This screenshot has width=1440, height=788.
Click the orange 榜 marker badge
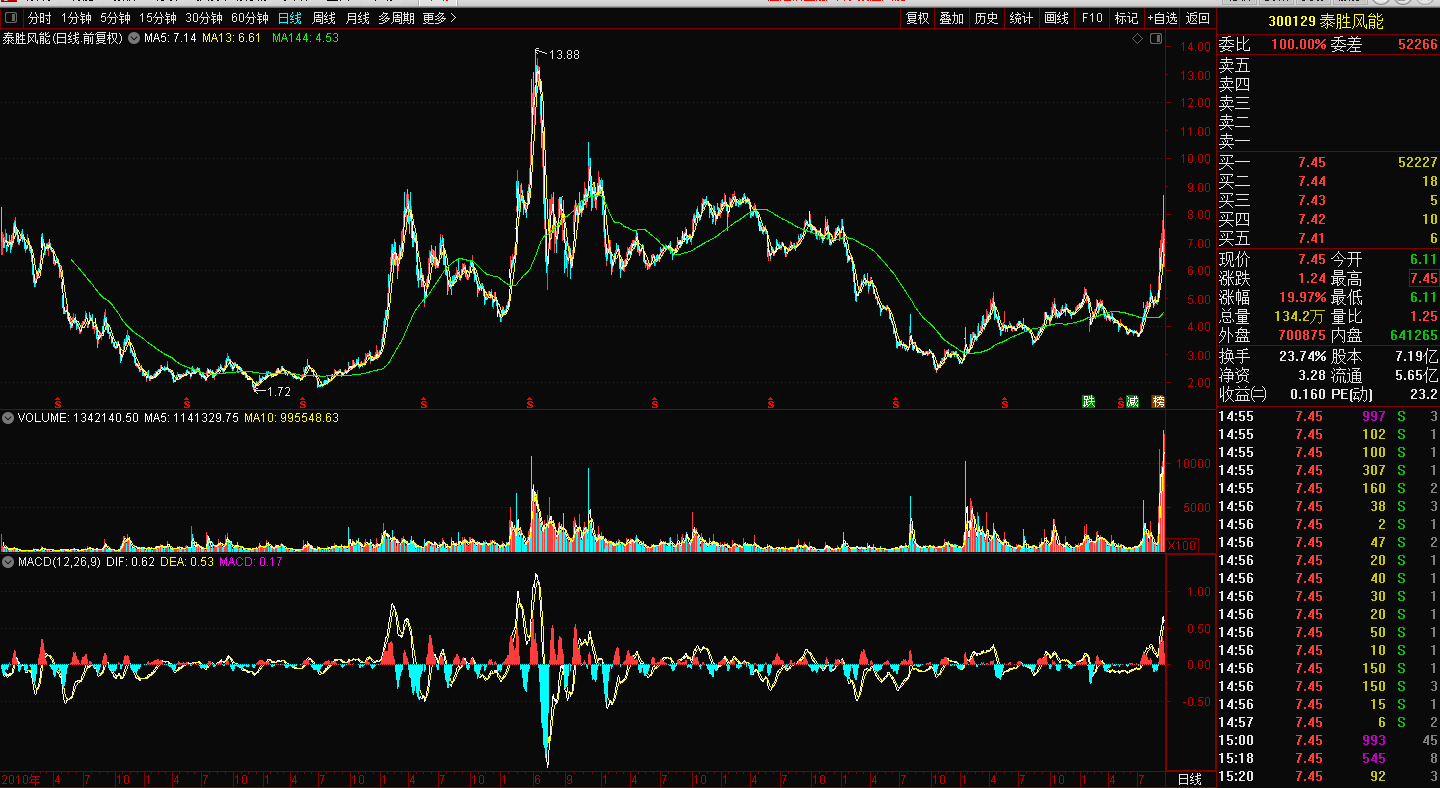[x=1158, y=402]
